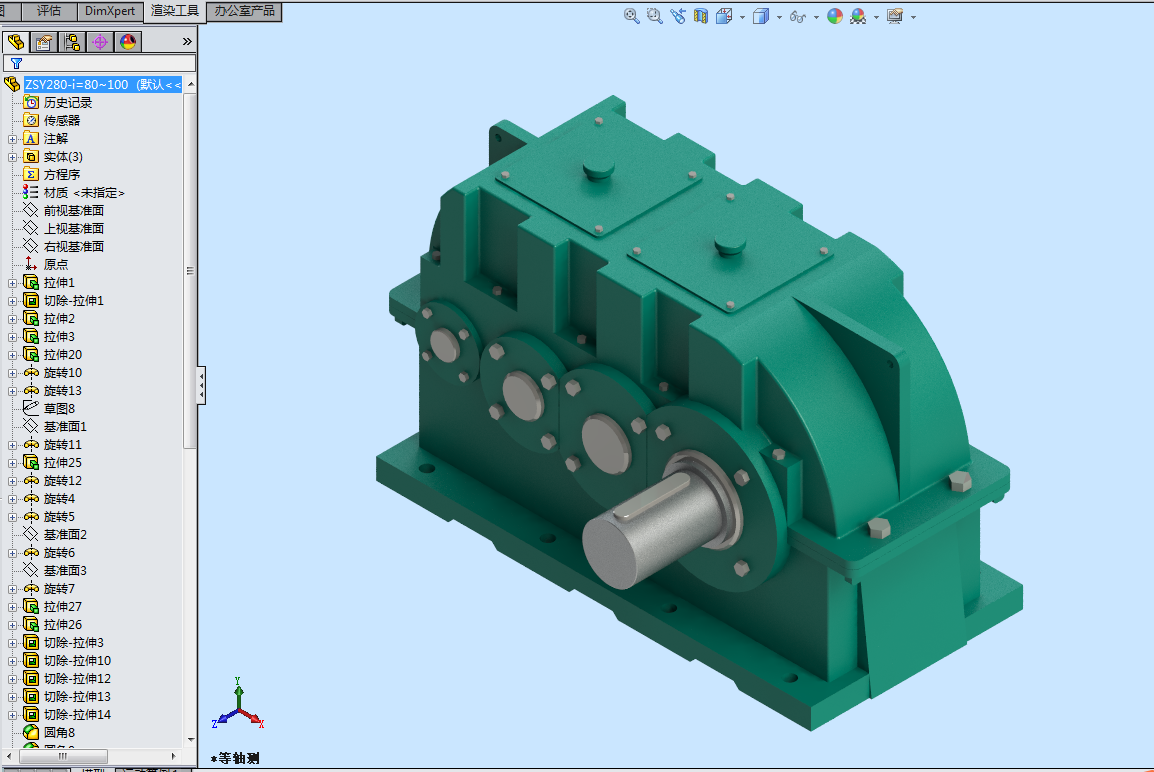The width and height of the screenshot is (1154, 772).
Task: Expand the 实体(3) node
Action: coord(13,157)
